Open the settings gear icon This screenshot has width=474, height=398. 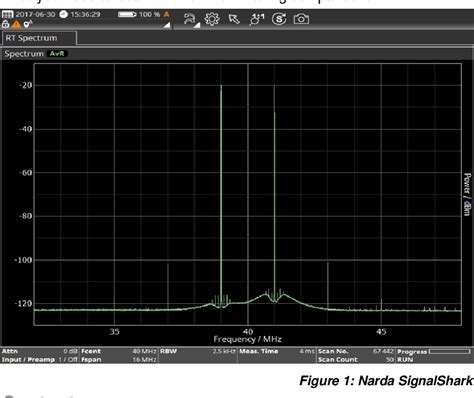(x=212, y=19)
